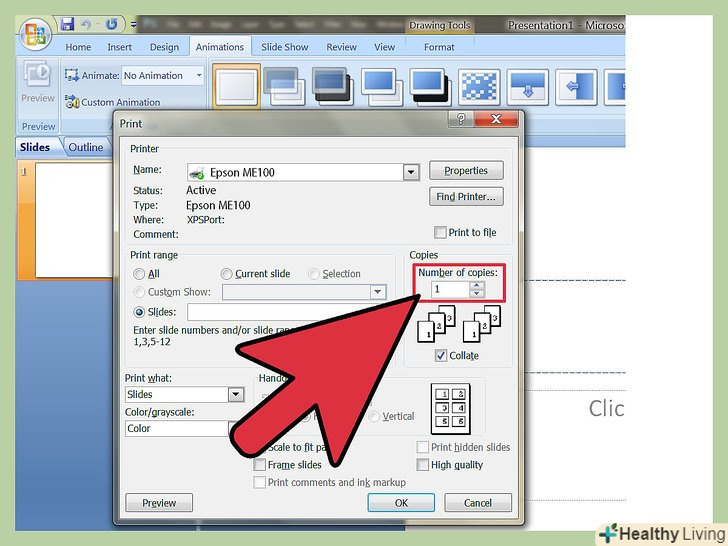Open the Customize Quick Access Toolbar arrow
Screen dimensions: 728x546
134,25
